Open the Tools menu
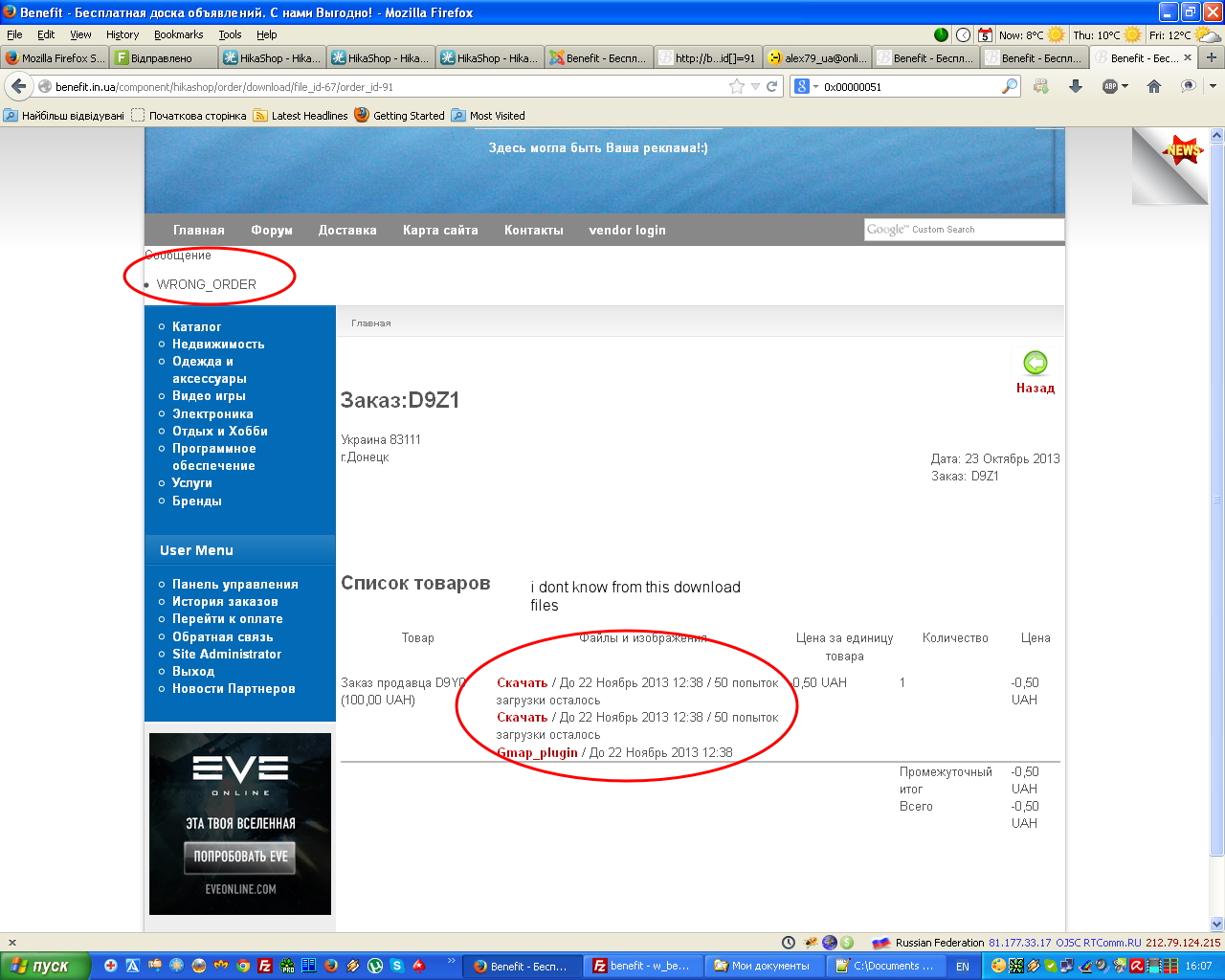This screenshot has width=1225, height=980. pyautogui.click(x=230, y=34)
